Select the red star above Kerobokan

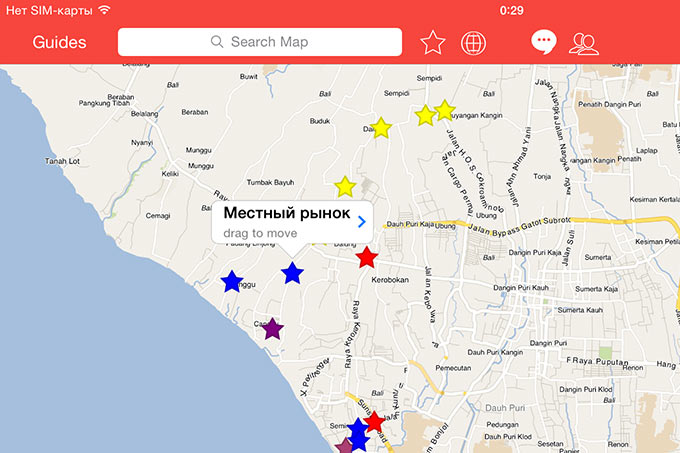click(367, 257)
